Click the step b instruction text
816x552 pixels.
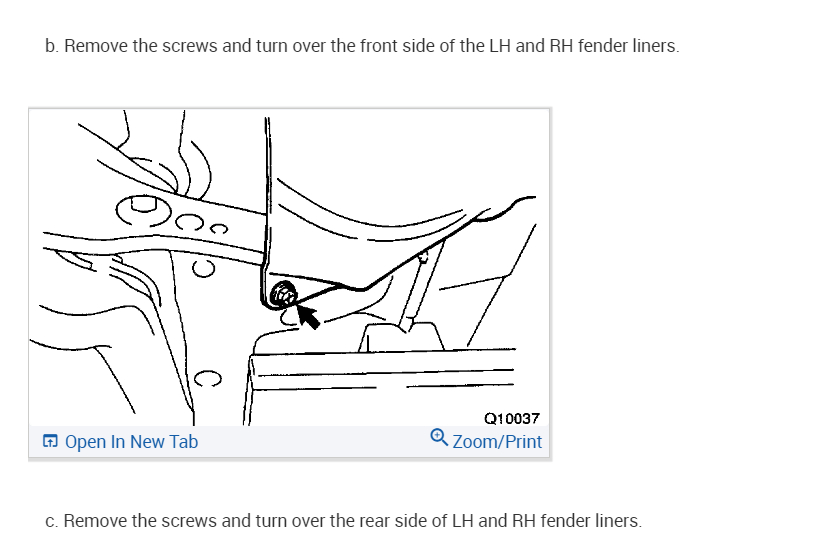point(362,47)
